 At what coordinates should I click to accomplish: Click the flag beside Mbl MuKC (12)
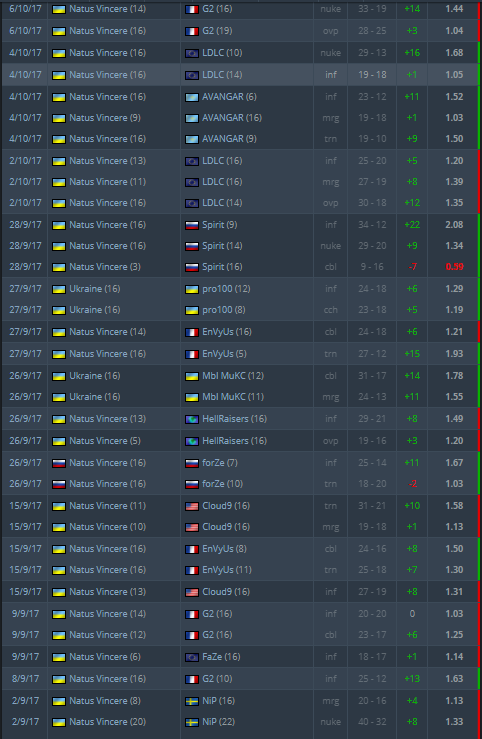191,377
